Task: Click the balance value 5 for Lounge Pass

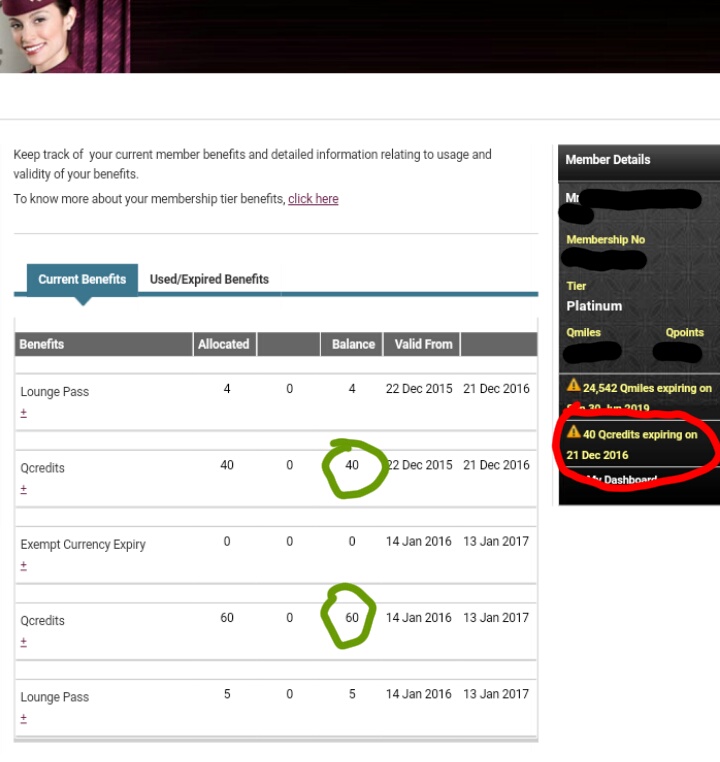Action: point(352,694)
